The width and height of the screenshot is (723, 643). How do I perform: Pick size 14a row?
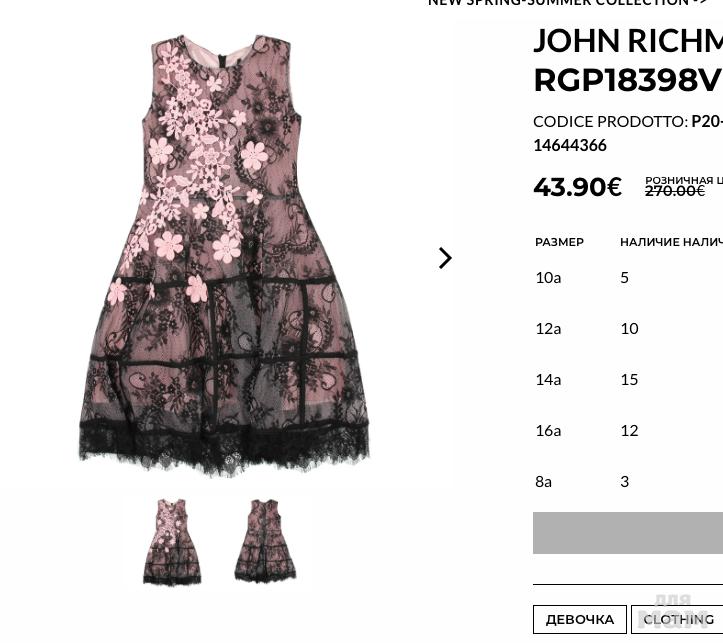click(628, 379)
